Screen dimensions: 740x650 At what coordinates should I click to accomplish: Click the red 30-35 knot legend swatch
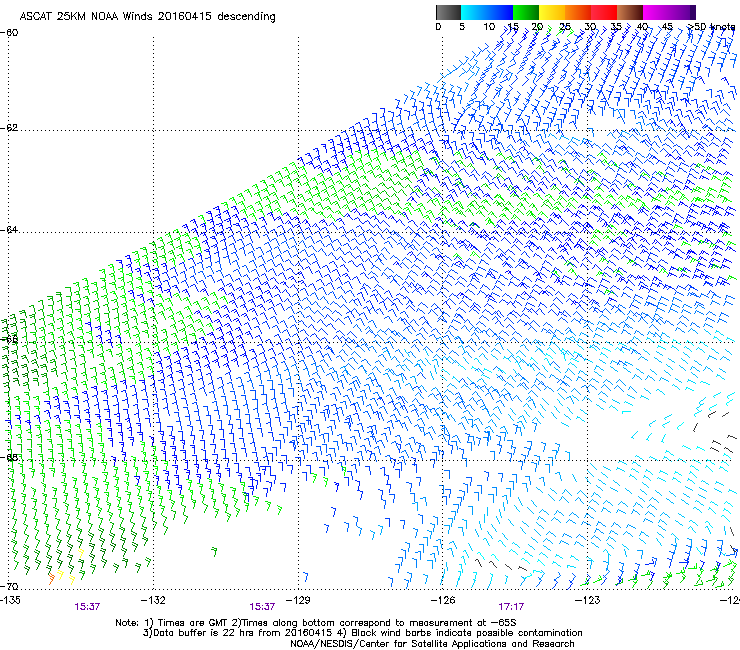604,12
